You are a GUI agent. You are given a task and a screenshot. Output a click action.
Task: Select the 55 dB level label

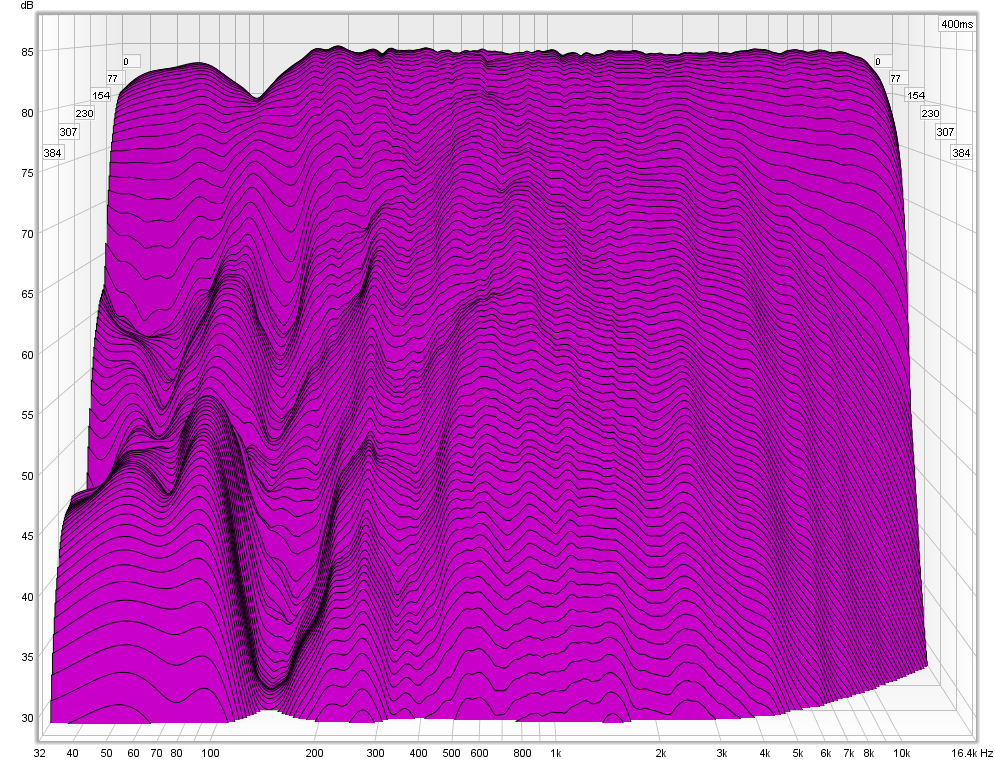27,415
